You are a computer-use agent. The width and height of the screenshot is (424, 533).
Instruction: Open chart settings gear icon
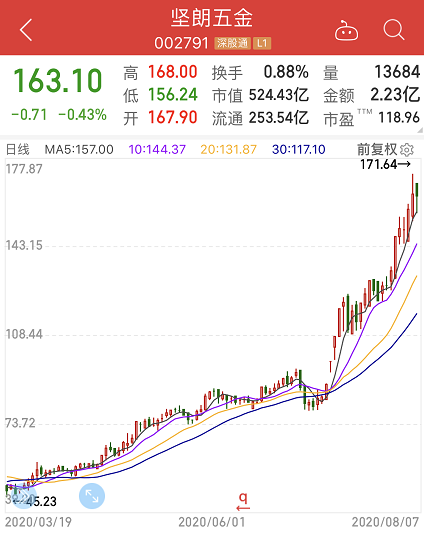[x=407, y=150]
